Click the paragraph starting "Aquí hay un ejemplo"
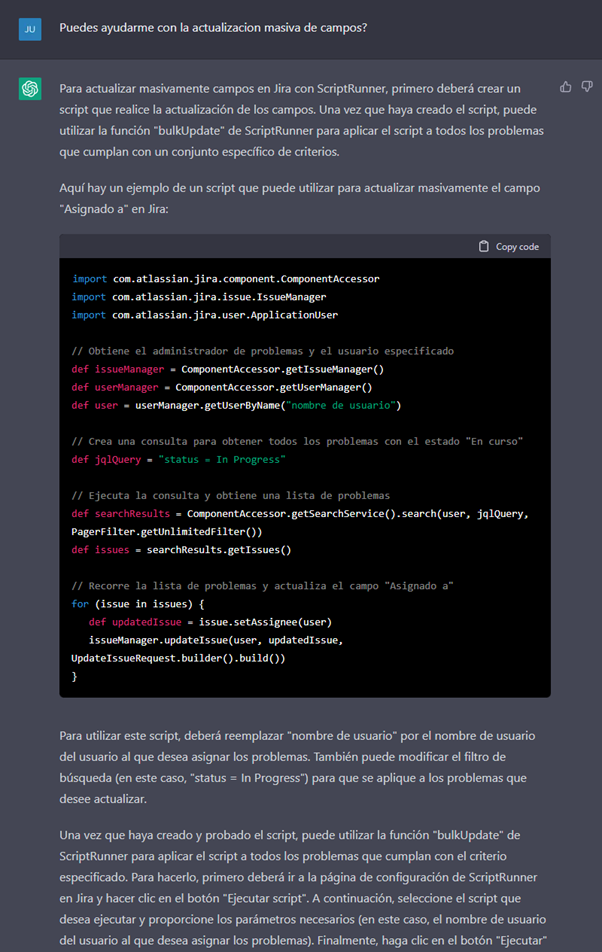This screenshot has height=952, width=602. pyautogui.click(x=300, y=197)
